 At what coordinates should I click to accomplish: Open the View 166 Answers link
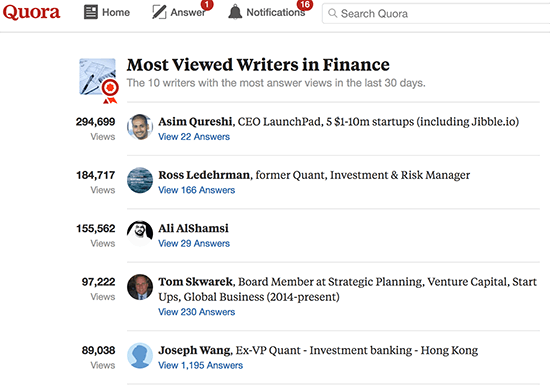(x=196, y=190)
